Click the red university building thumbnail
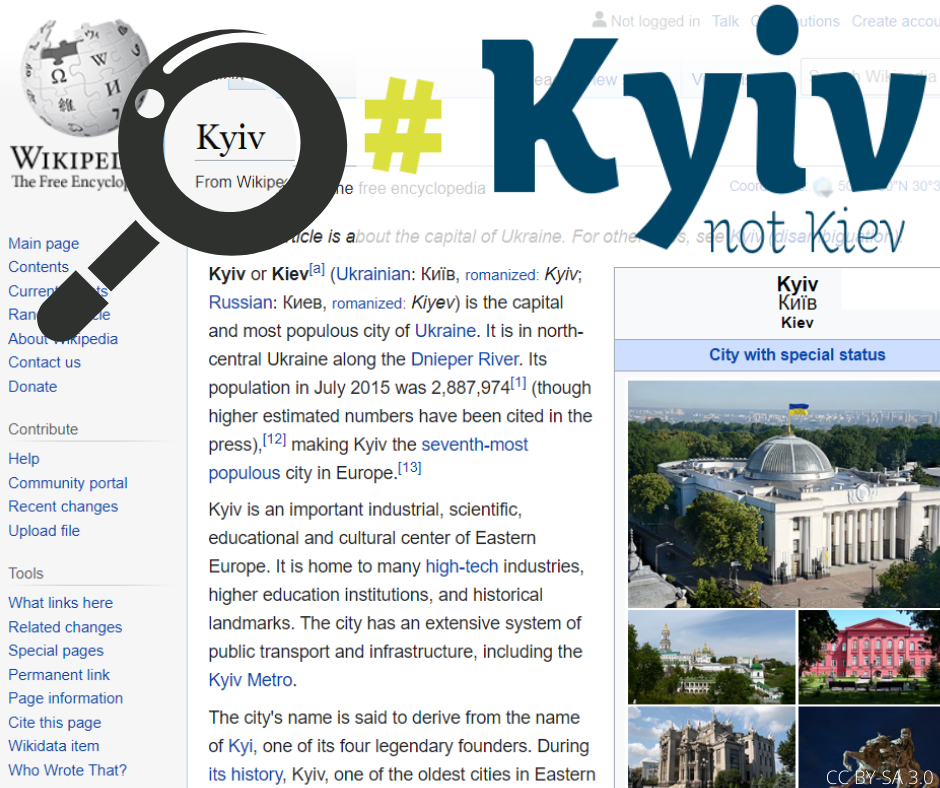Viewport: 940px width, 788px height. (868, 657)
